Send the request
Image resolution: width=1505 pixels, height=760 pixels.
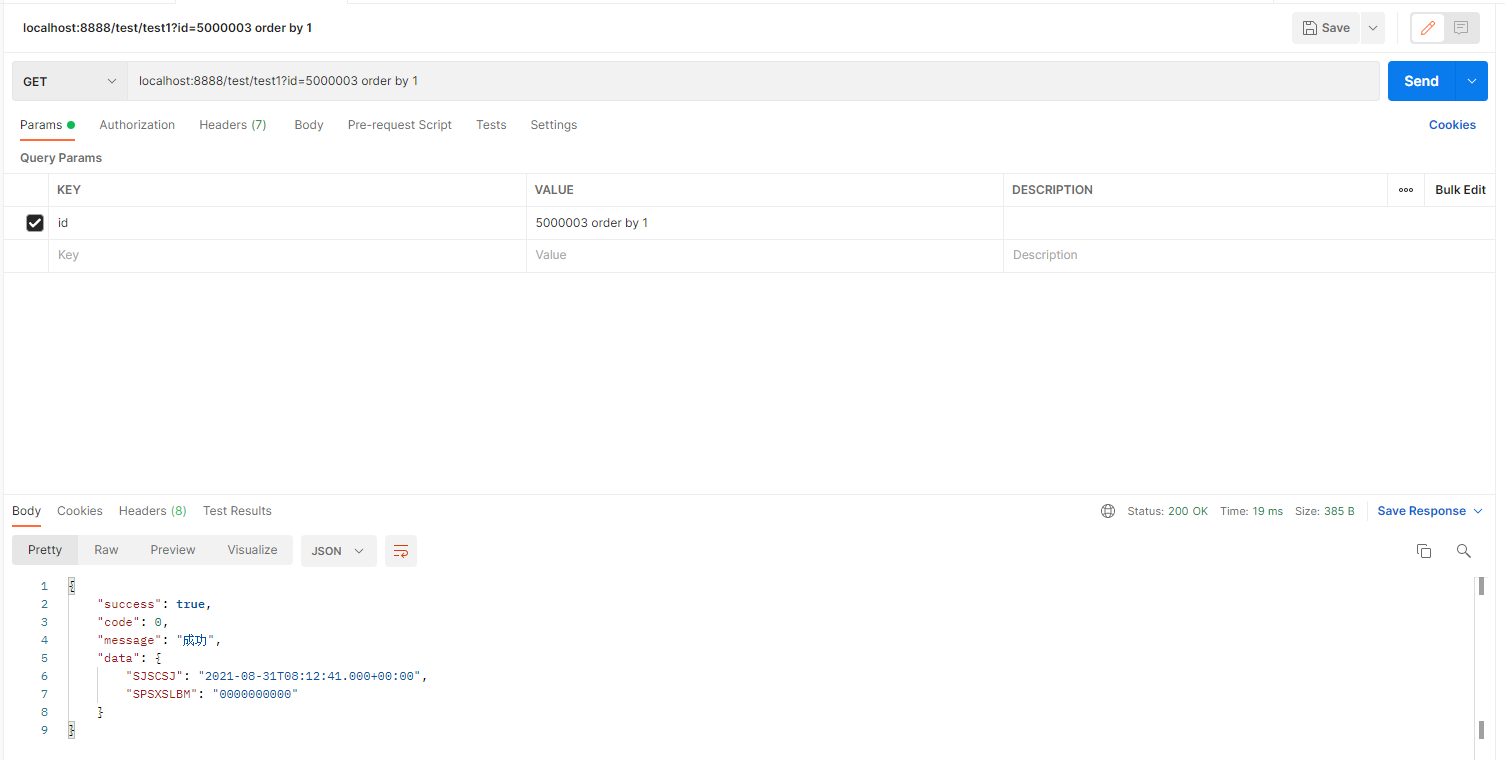pos(1421,81)
